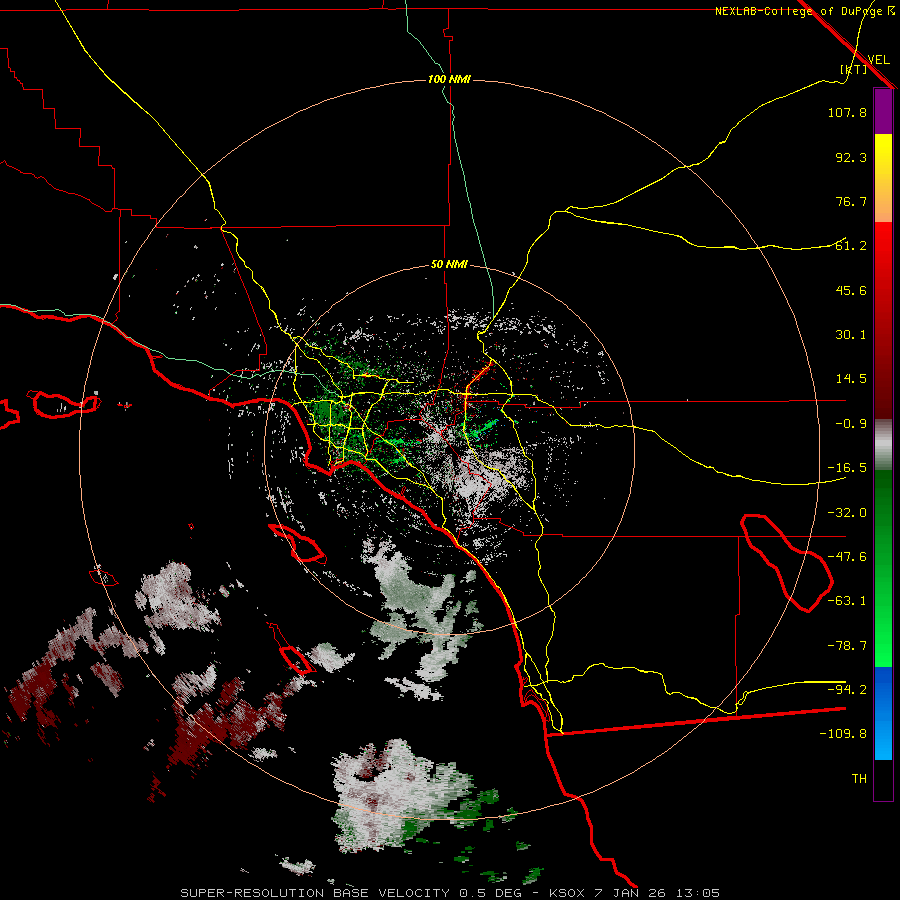Pick the purple segment of the velocity color bar
The image size is (900, 900).
pyautogui.click(x=883, y=111)
